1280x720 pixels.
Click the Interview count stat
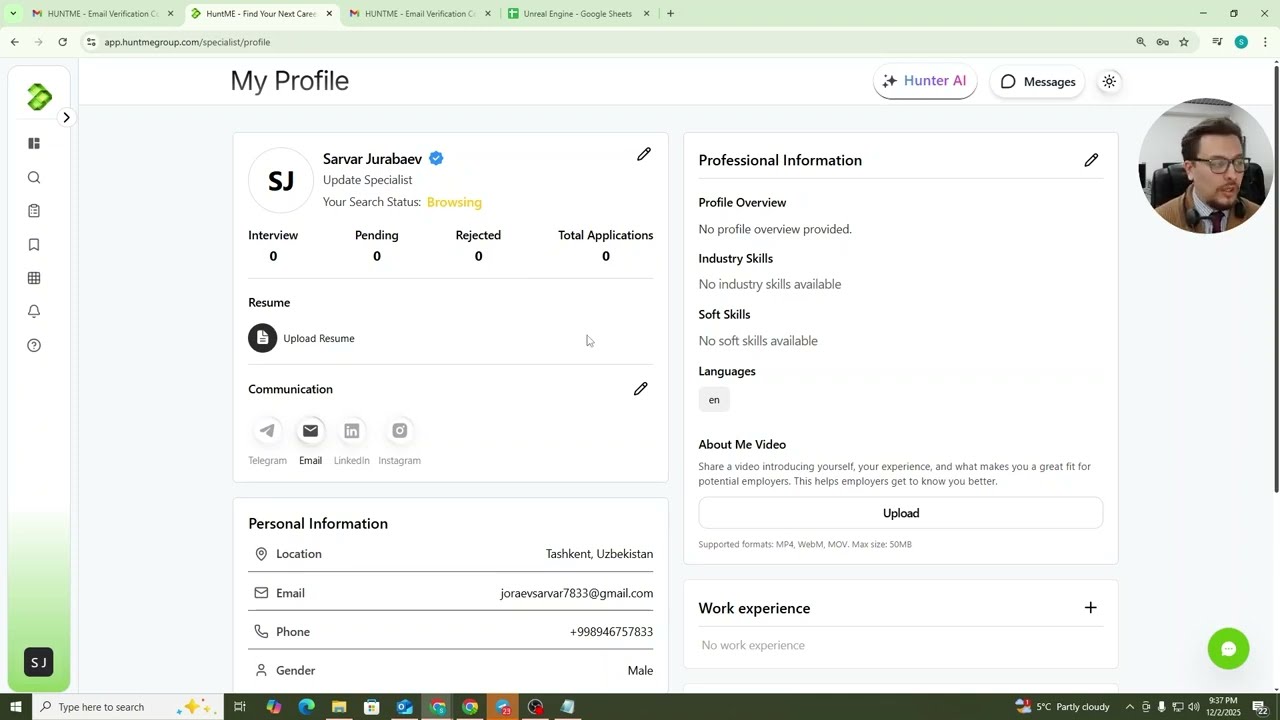[x=273, y=256]
